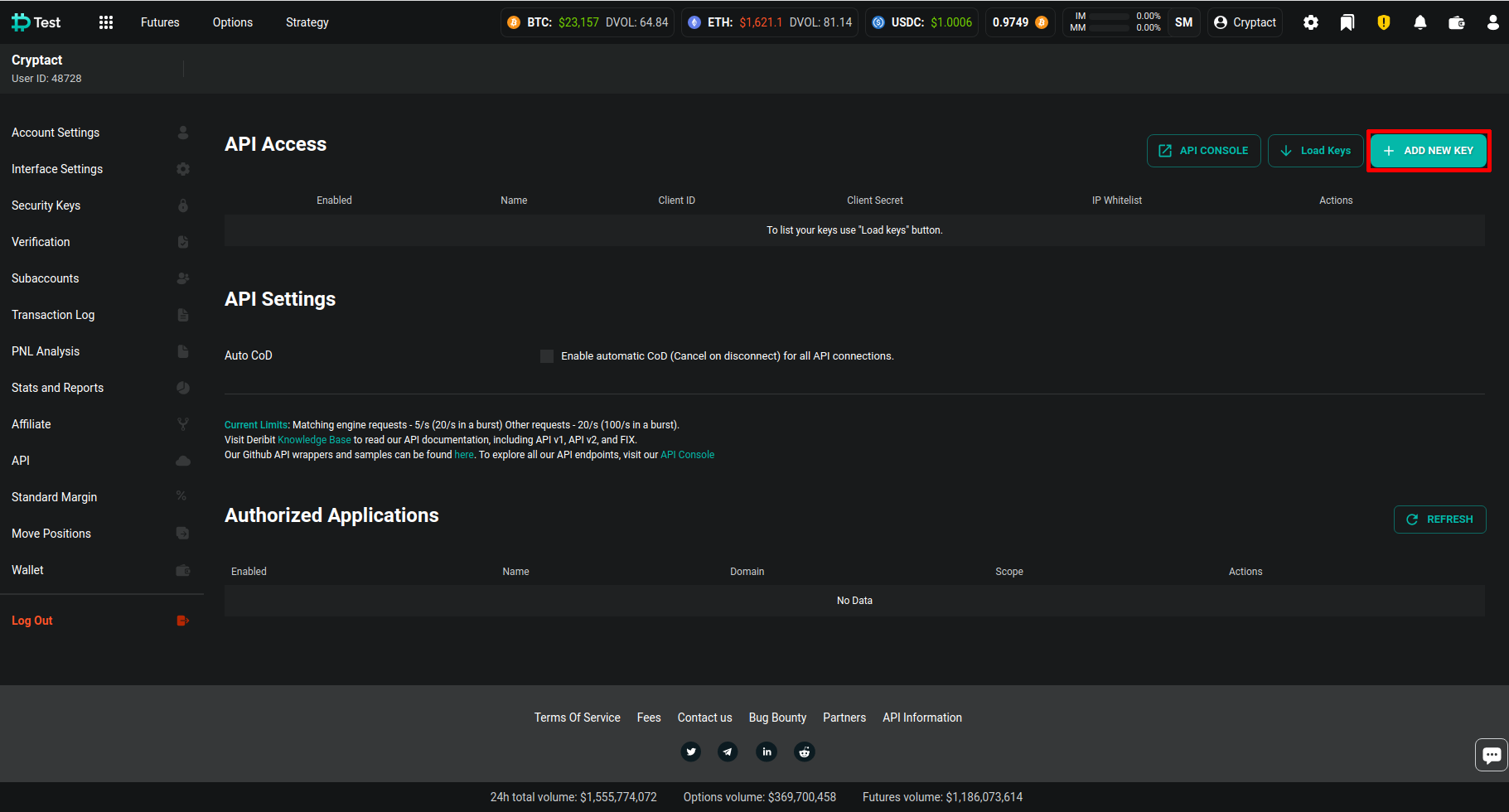Open the Twitter social icon in footer

[x=691, y=752]
